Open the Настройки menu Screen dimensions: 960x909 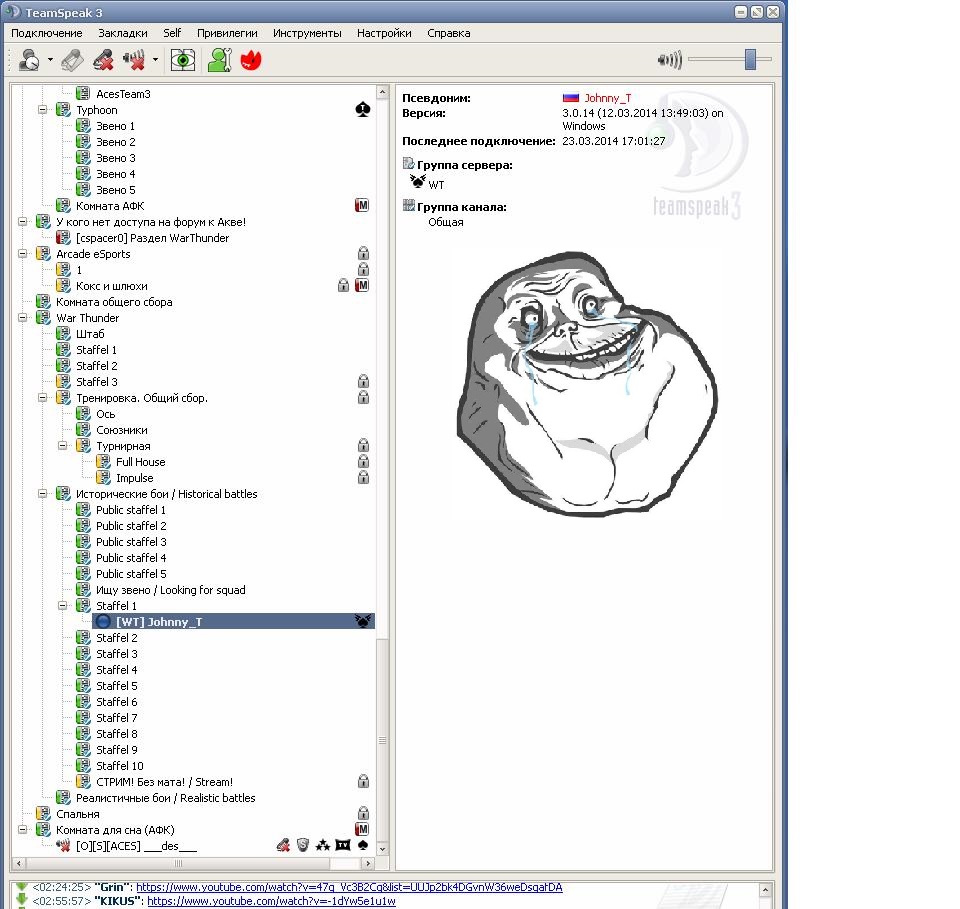tap(384, 33)
